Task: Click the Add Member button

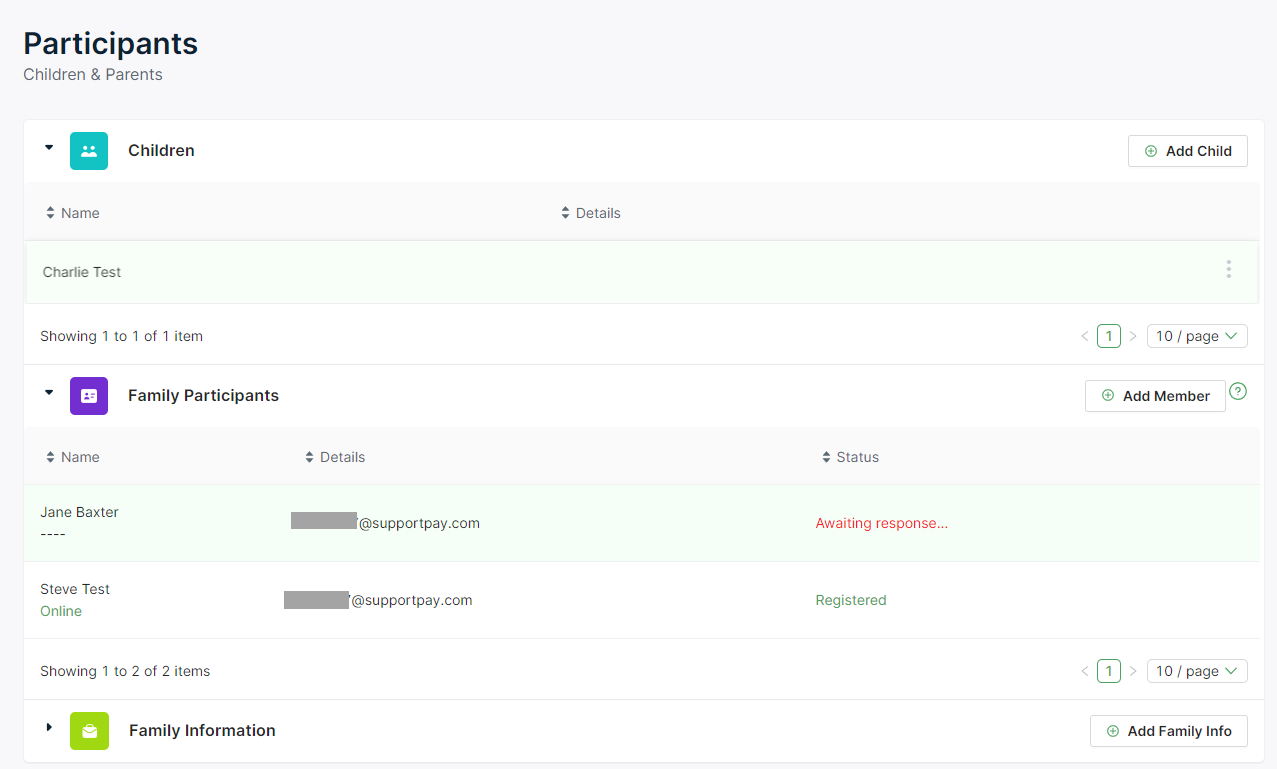Action: (1155, 396)
